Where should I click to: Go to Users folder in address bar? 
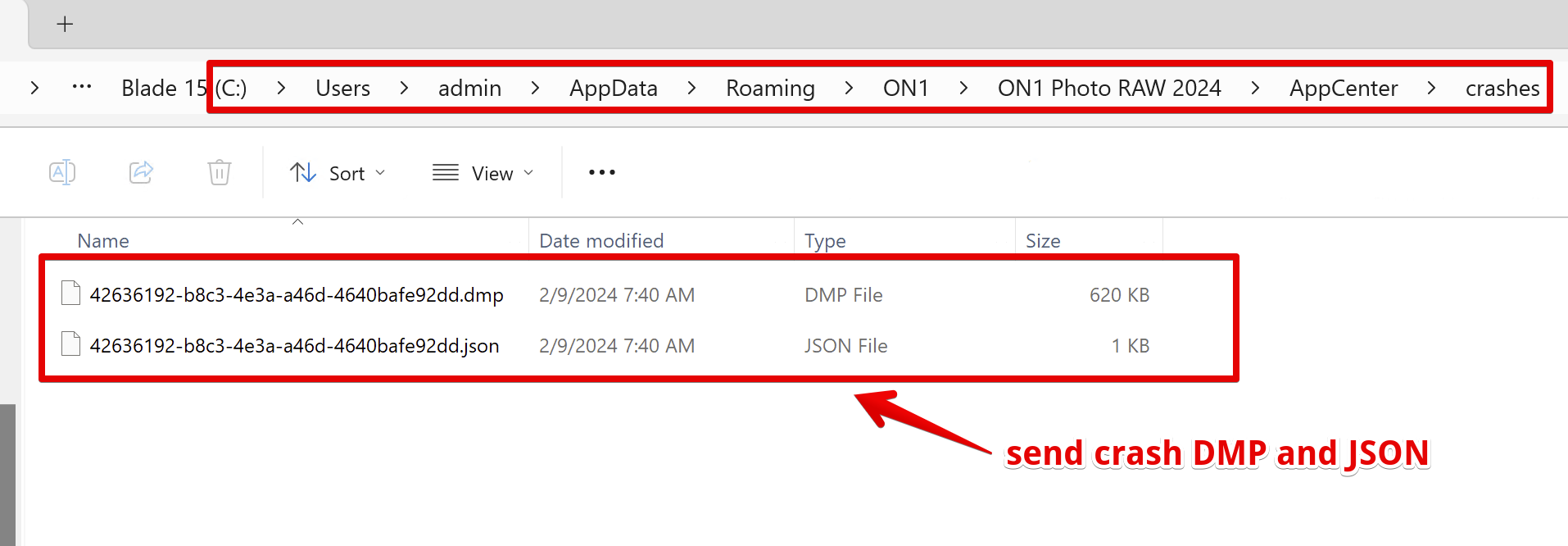[x=342, y=88]
